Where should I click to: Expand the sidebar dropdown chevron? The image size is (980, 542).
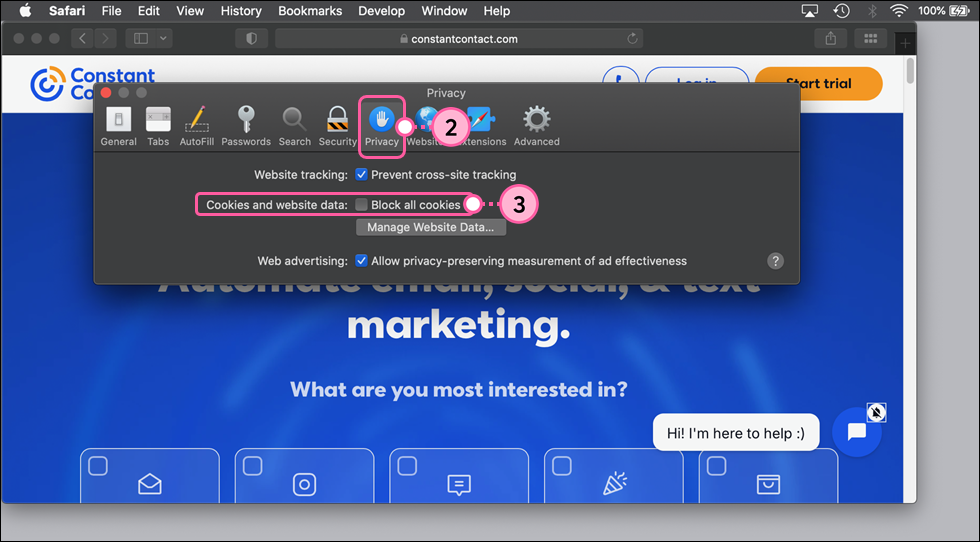[x=163, y=39]
